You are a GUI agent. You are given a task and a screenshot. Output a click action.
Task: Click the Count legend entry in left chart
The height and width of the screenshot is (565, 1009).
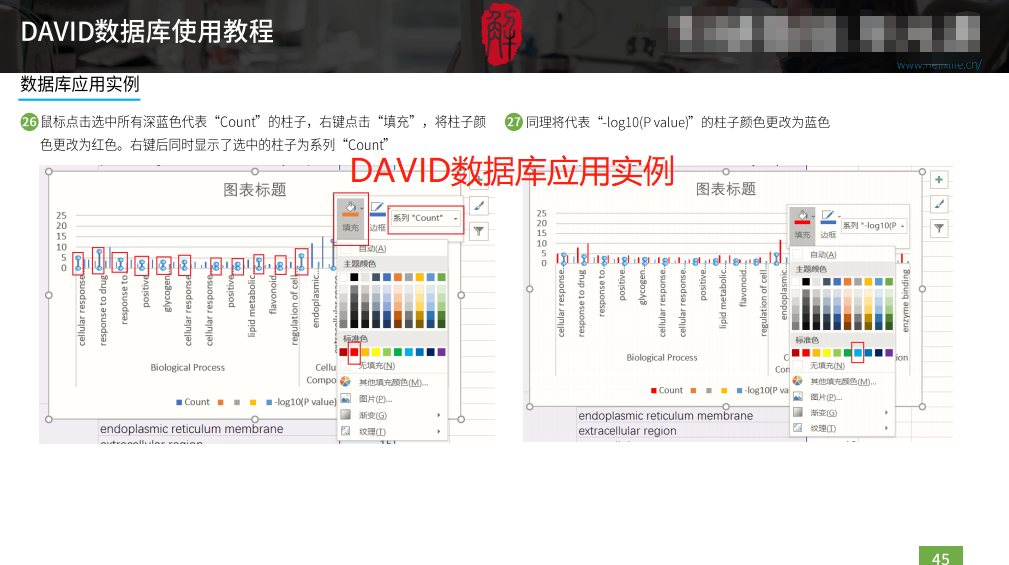(192, 402)
